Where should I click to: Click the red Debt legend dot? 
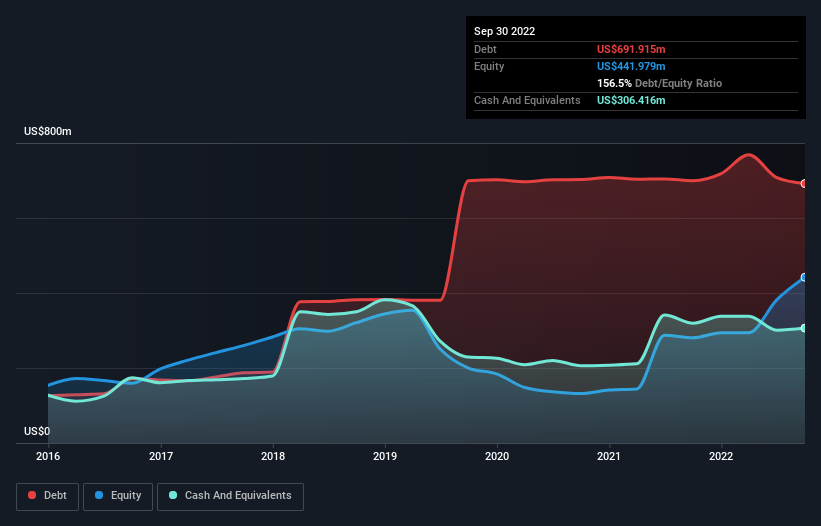[32, 495]
